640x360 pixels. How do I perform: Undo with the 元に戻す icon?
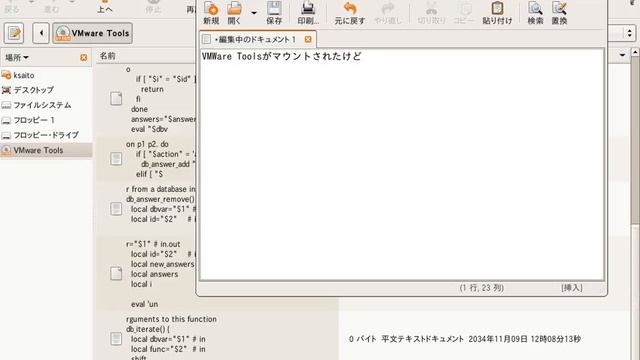point(350,13)
